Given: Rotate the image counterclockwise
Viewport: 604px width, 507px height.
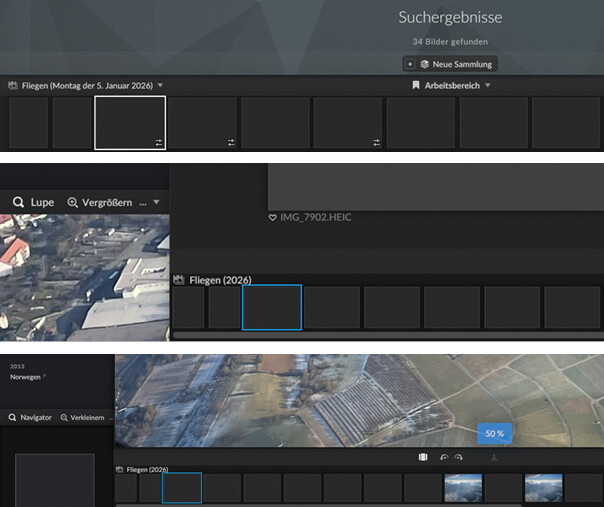Looking at the screenshot, I should [444, 457].
